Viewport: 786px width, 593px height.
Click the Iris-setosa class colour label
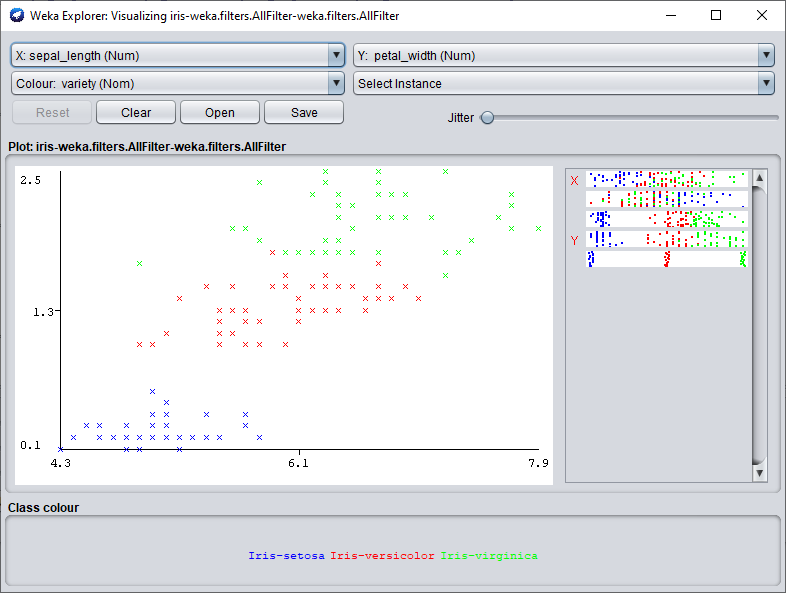click(286, 555)
